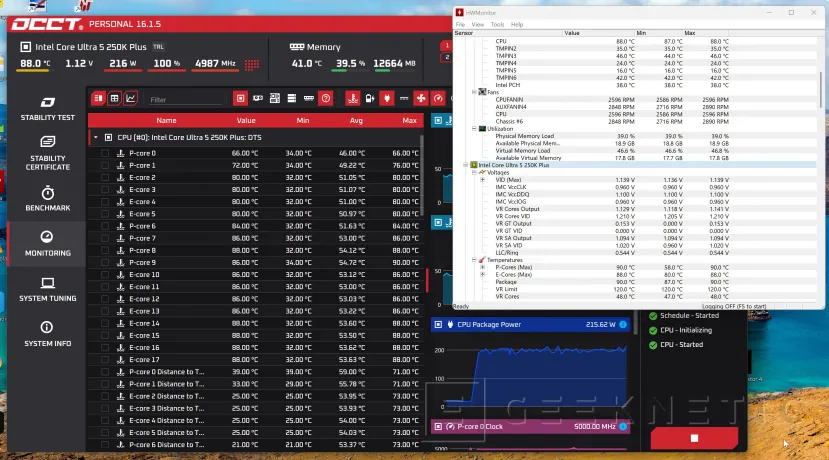The image size is (829, 460).
Task: Open the File menu in HWMonitor
Action: coord(460,24)
